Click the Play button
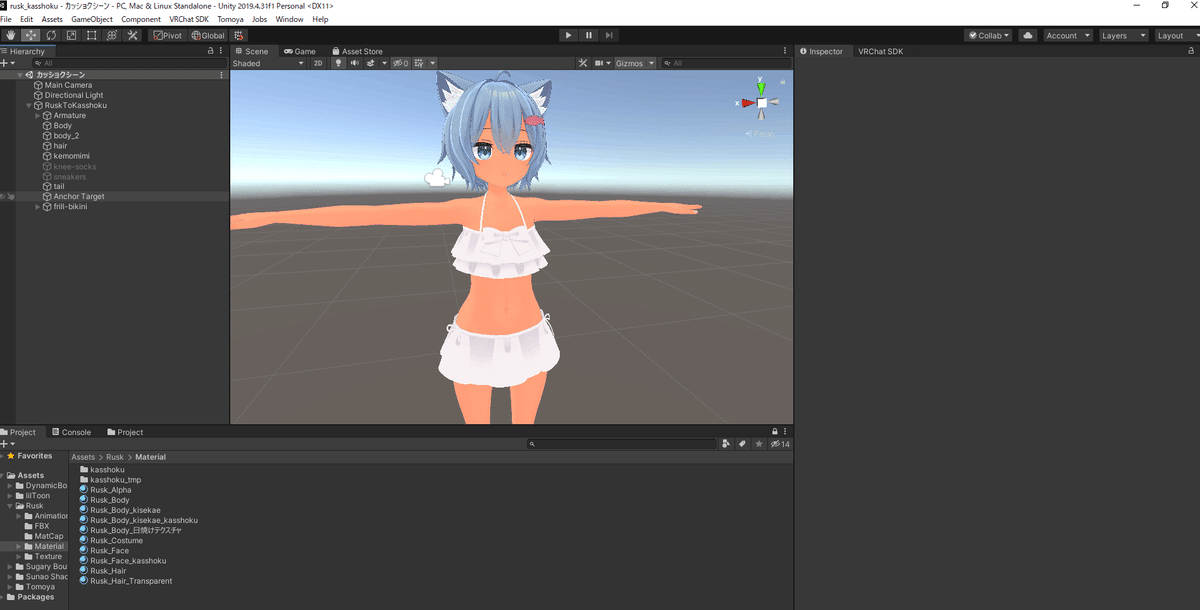1200x610 pixels. pyautogui.click(x=568, y=35)
